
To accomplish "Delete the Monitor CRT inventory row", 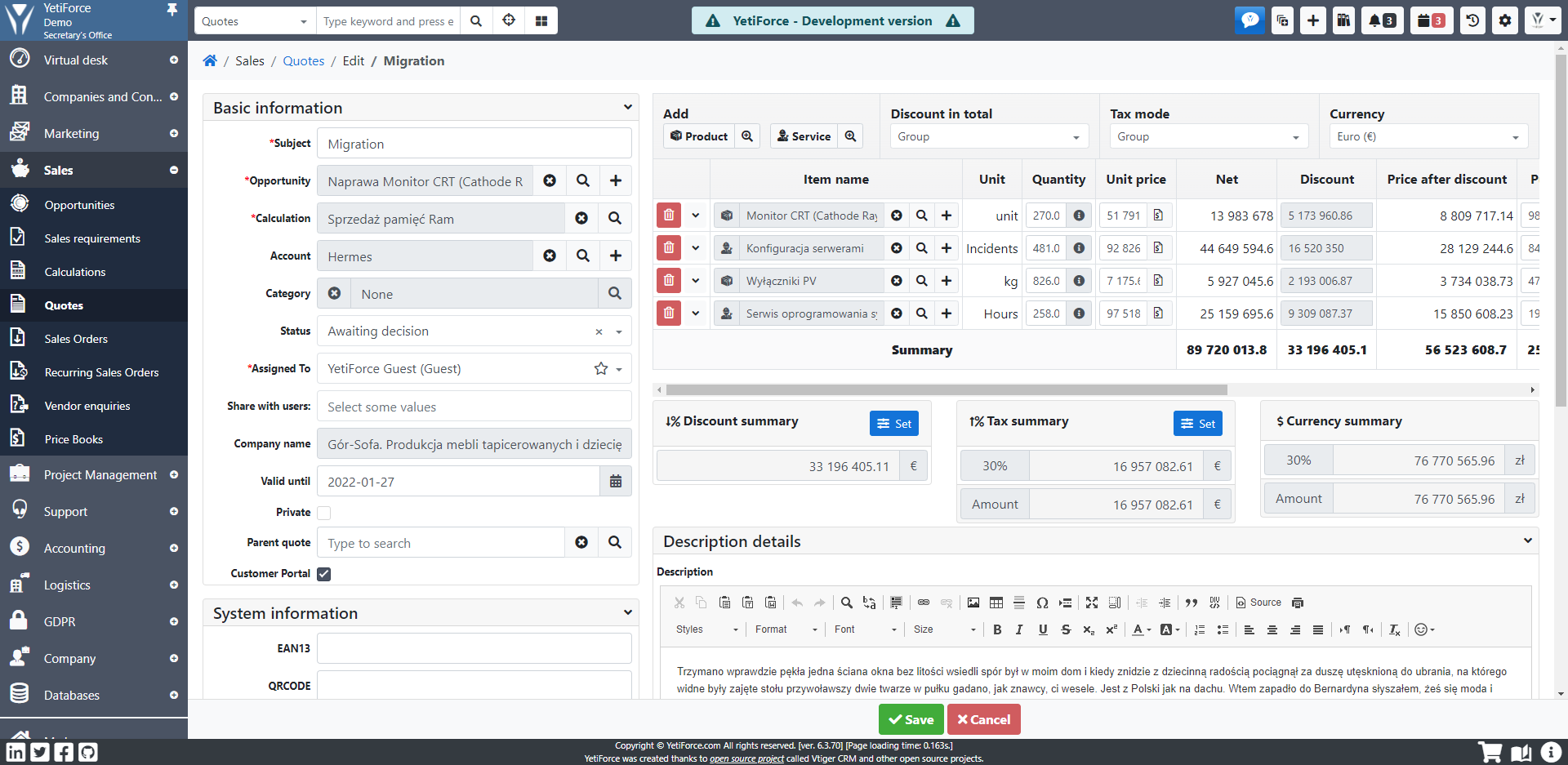I will tap(669, 216).
